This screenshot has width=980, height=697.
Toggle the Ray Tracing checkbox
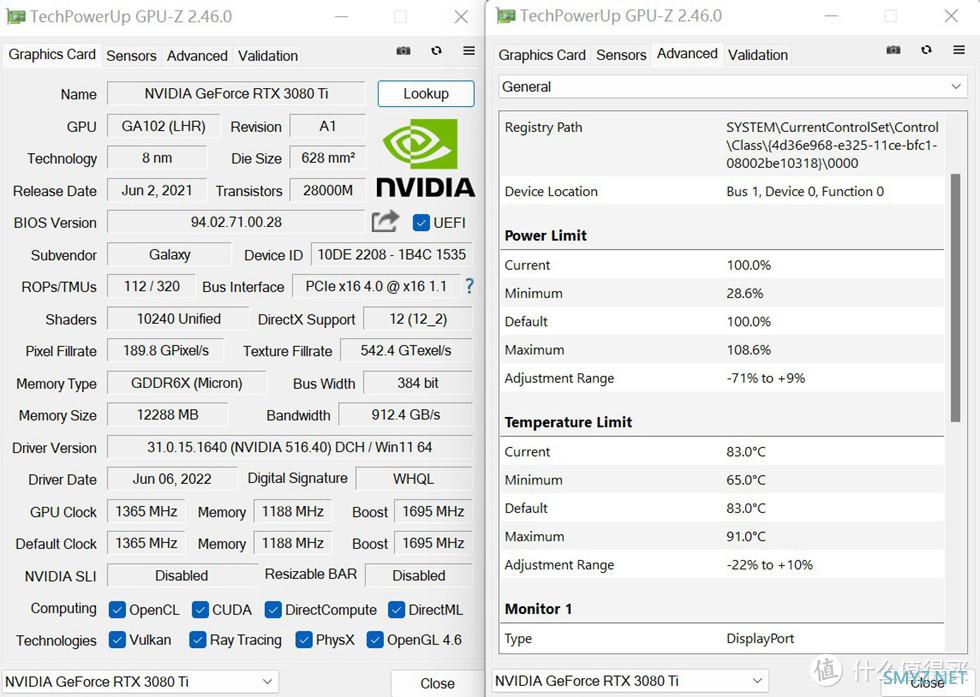coord(198,639)
